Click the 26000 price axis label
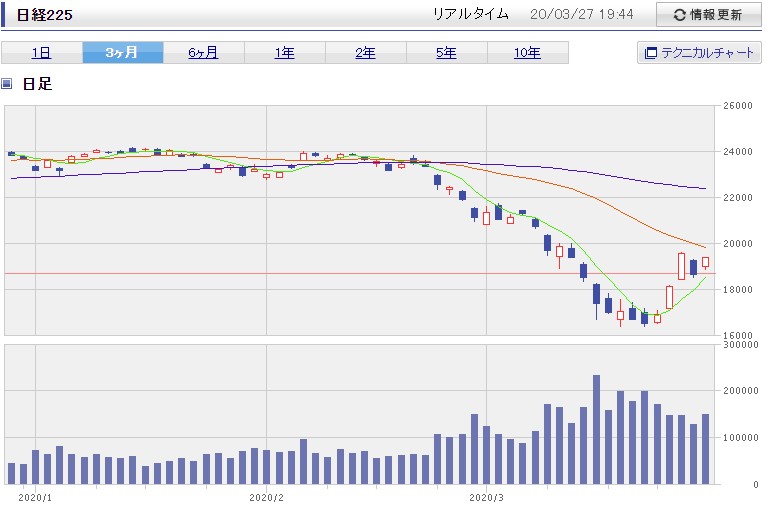 pyautogui.click(x=738, y=106)
